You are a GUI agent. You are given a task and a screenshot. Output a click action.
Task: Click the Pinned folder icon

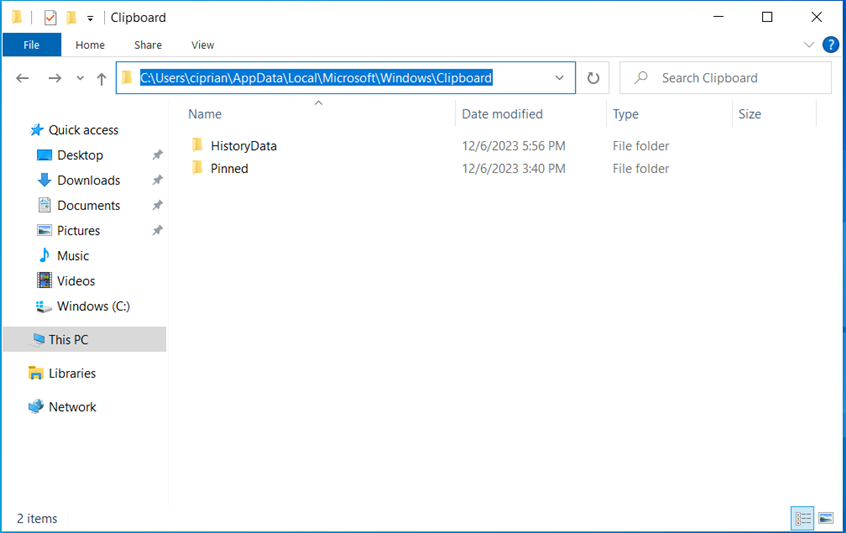point(197,167)
